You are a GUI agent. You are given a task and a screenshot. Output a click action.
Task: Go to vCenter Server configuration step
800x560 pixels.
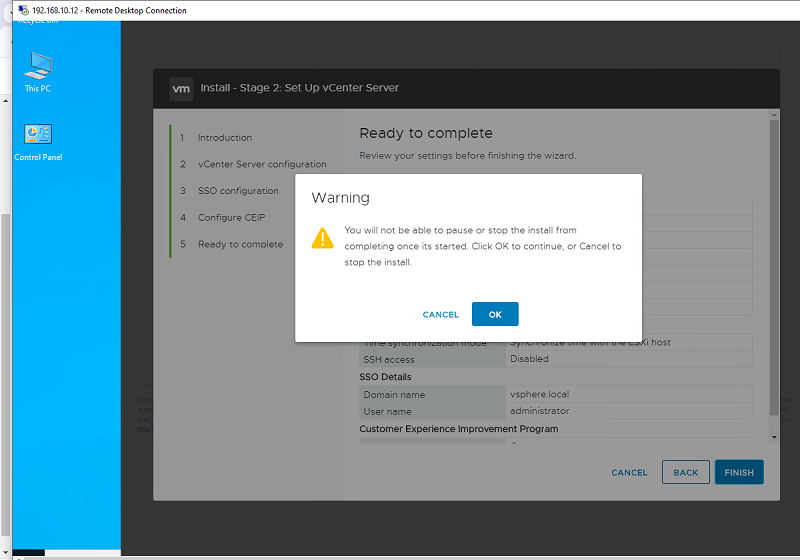click(x=261, y=164)
